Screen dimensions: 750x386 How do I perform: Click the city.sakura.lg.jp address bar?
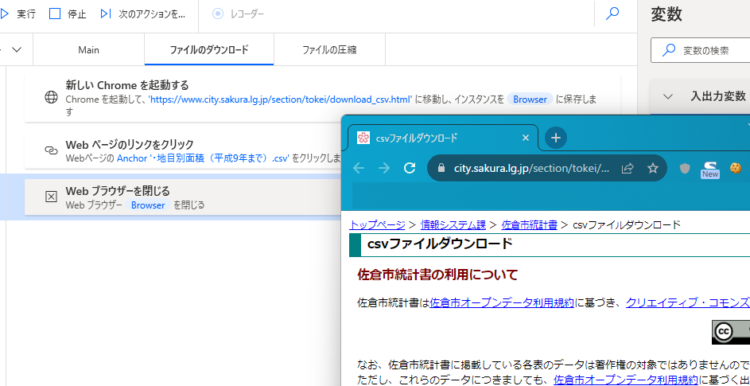tap(532, 168)
